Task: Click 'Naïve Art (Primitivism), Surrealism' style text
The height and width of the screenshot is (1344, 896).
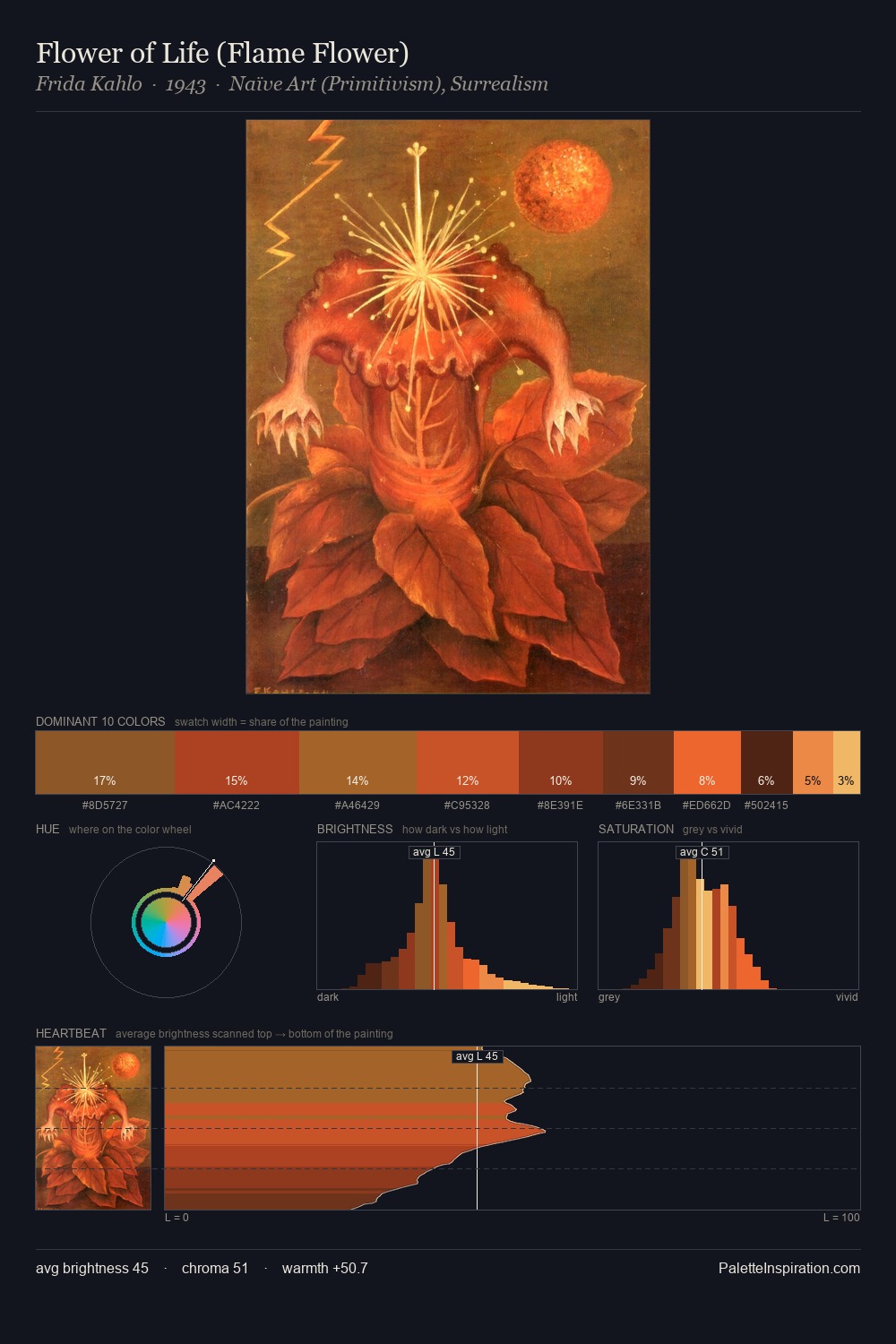Action: click(388, 84)
